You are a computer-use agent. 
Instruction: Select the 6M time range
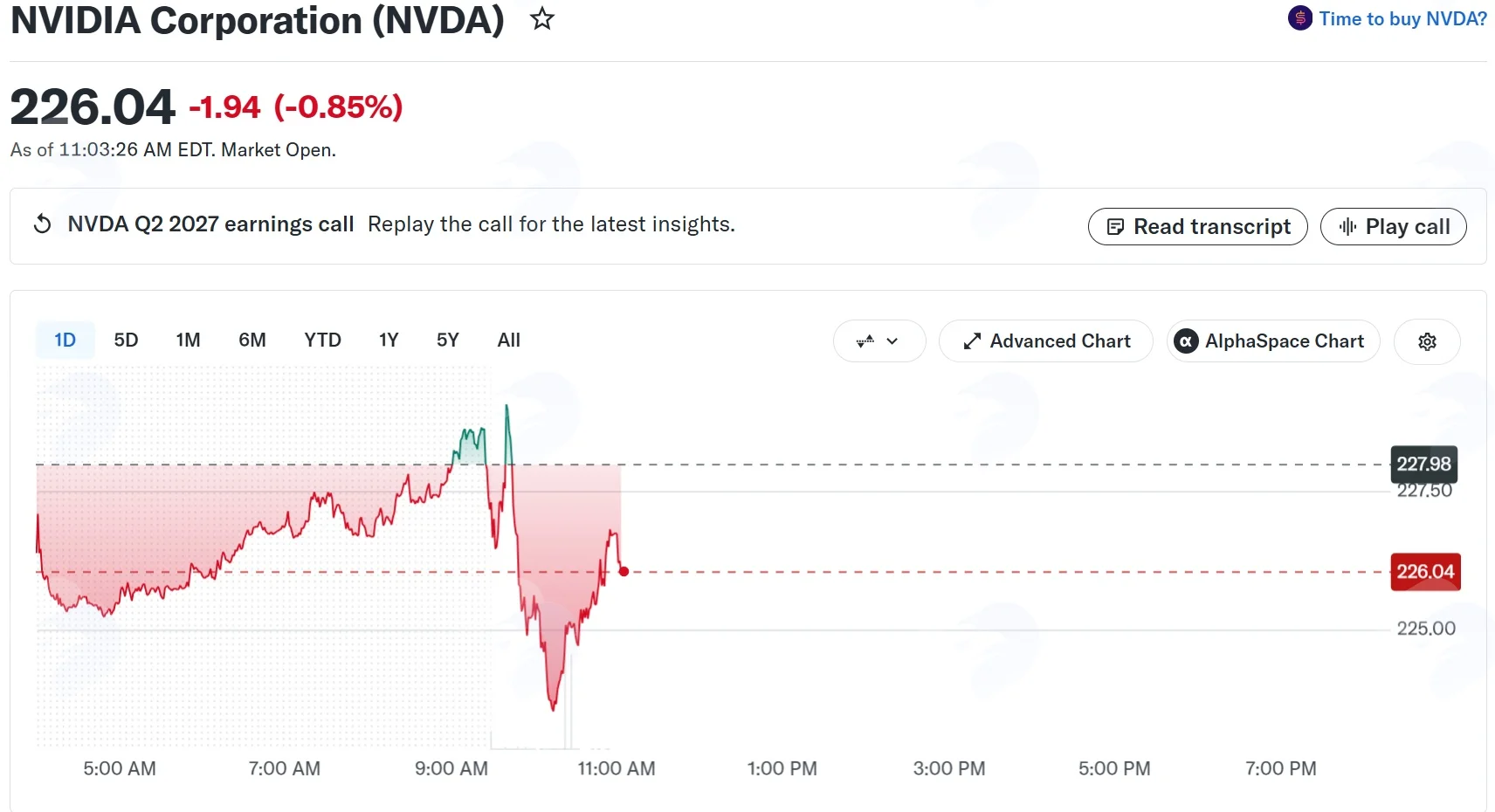[x=252, y=340]
